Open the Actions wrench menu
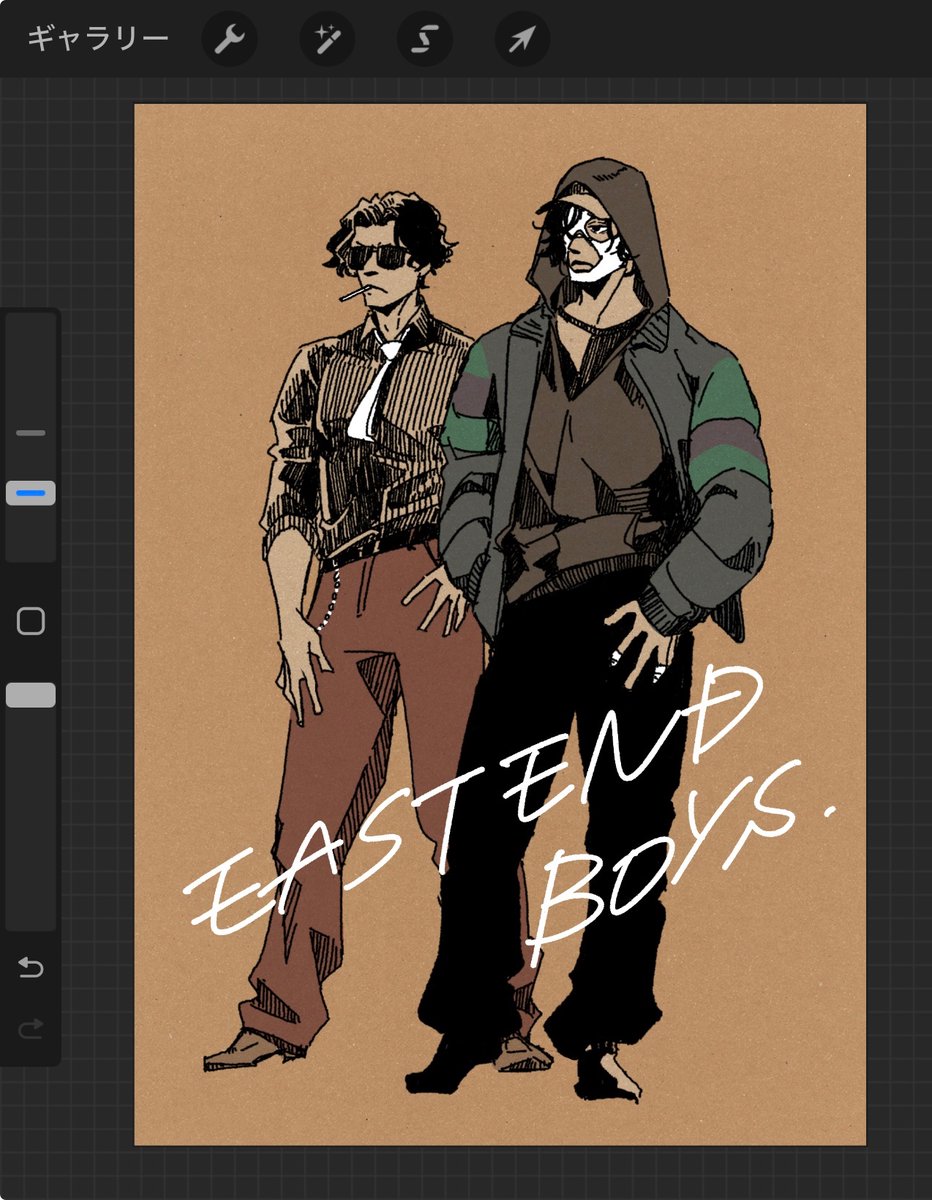932x1200 pixels. (230, 40)
